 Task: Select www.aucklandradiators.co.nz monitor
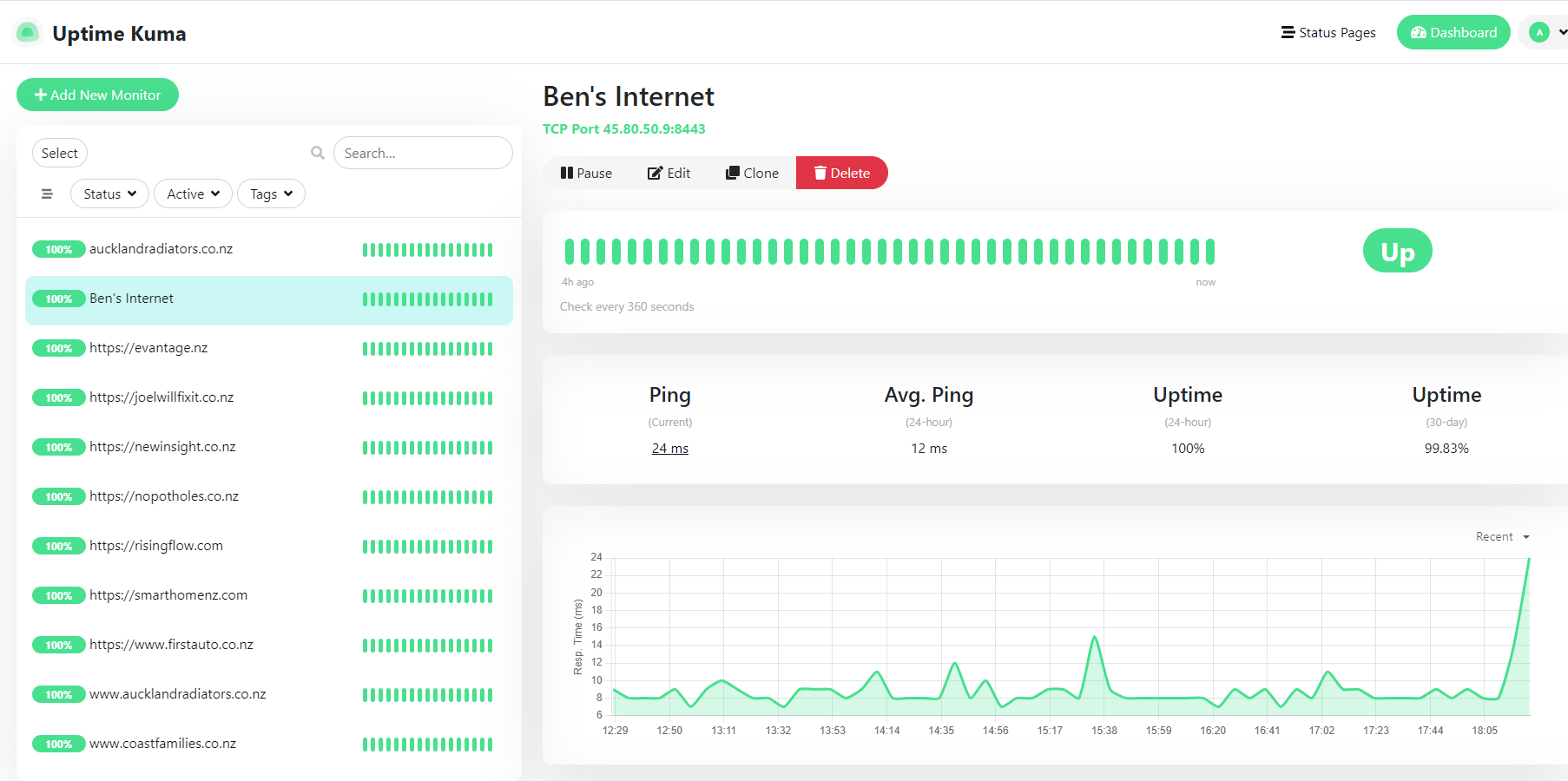[269, 695]
